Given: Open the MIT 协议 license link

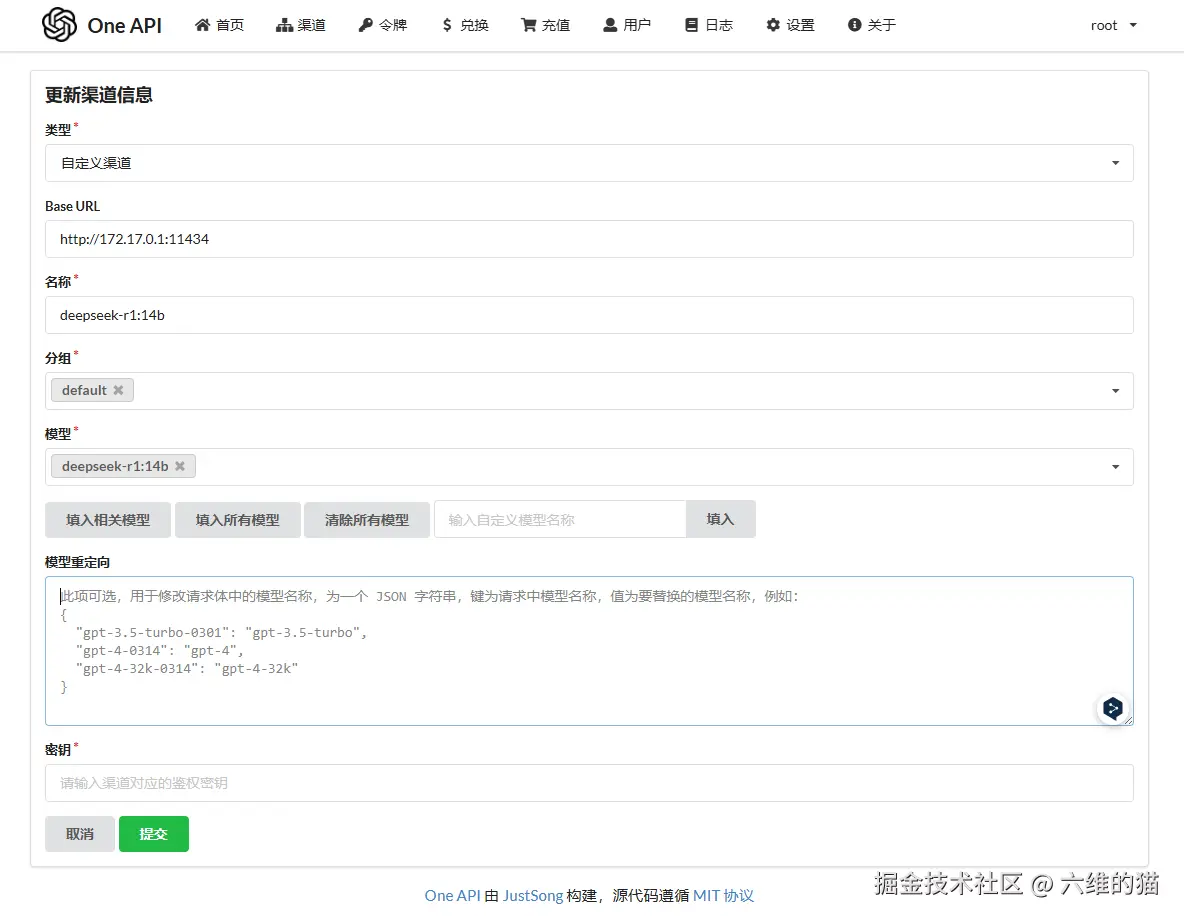Looking at the screenshot, I should (723, 896).
